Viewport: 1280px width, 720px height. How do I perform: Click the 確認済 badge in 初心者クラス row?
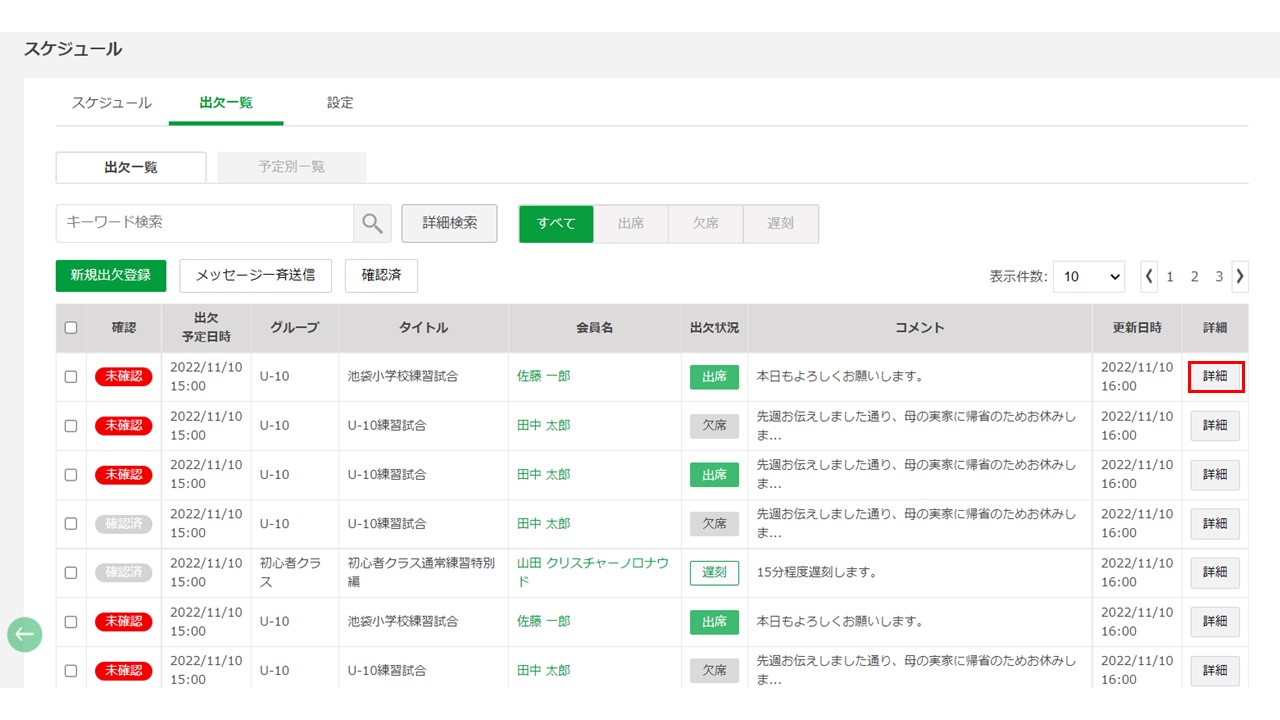[124, 573]
